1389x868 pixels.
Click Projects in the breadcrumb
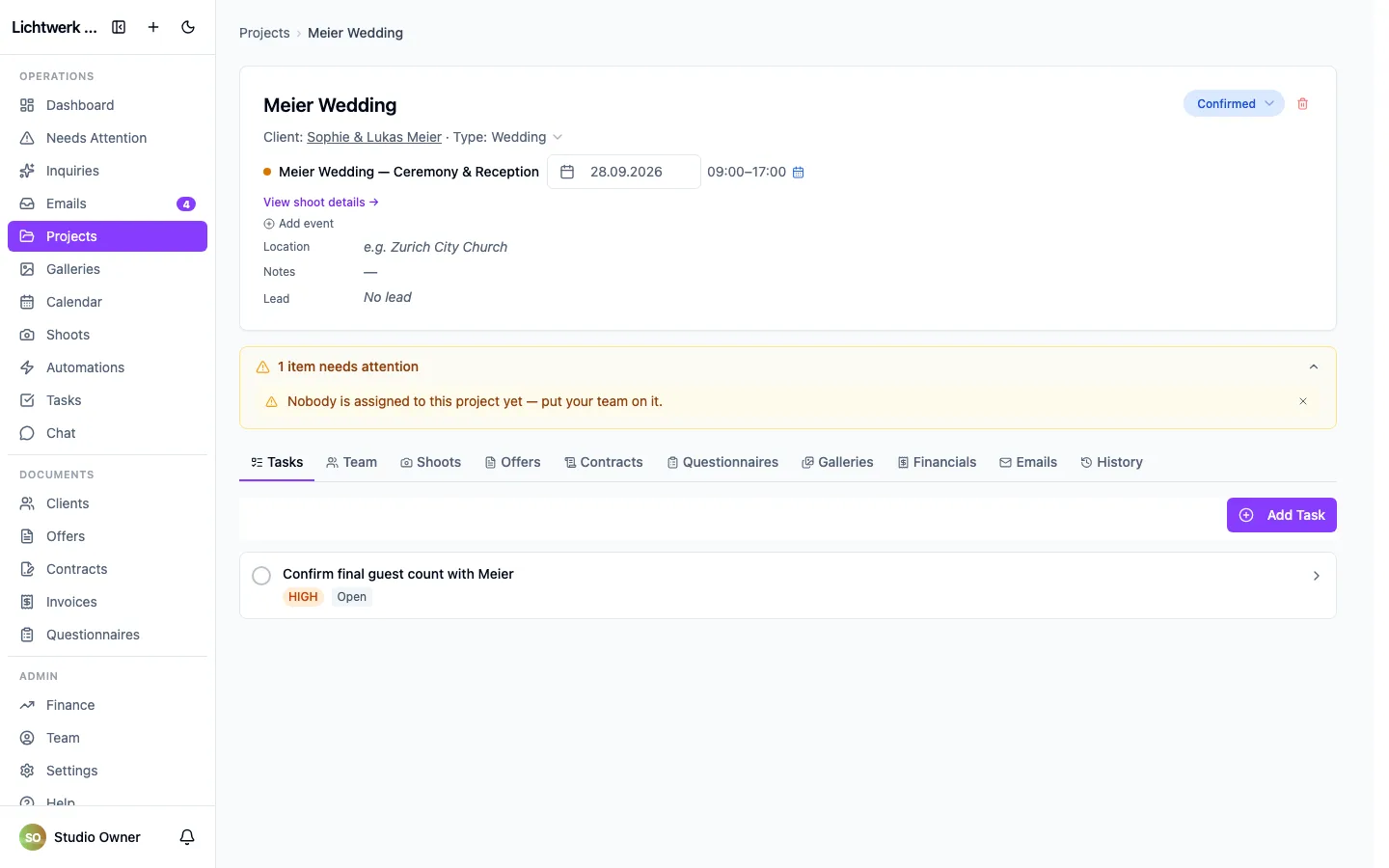(x=264, y=33)
